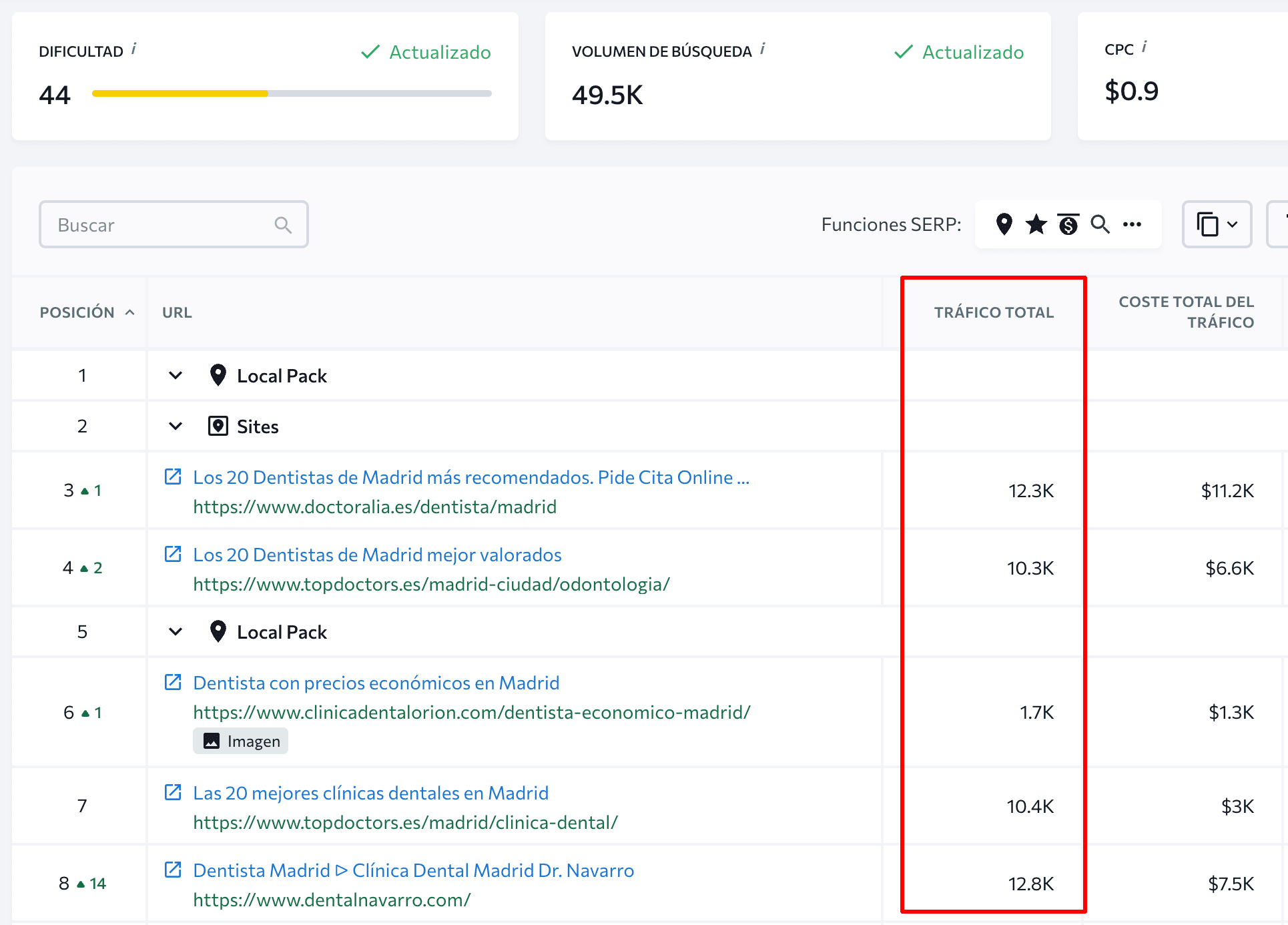The image size is (1288, 925).
Task: Open 'Dentista con precios económicos en Madrid' link
Action: coord(376,683)
